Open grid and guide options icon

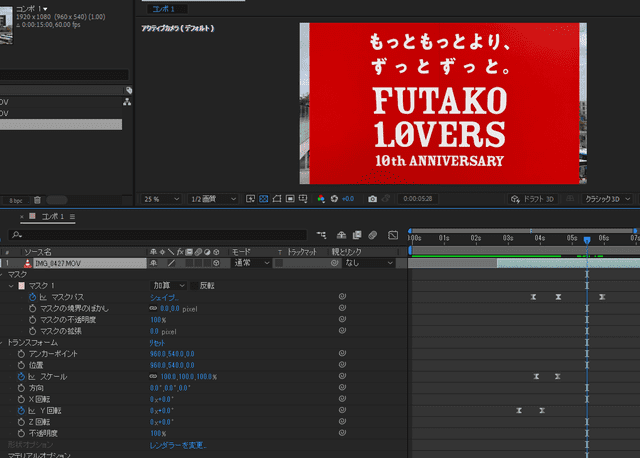point(303,199)
